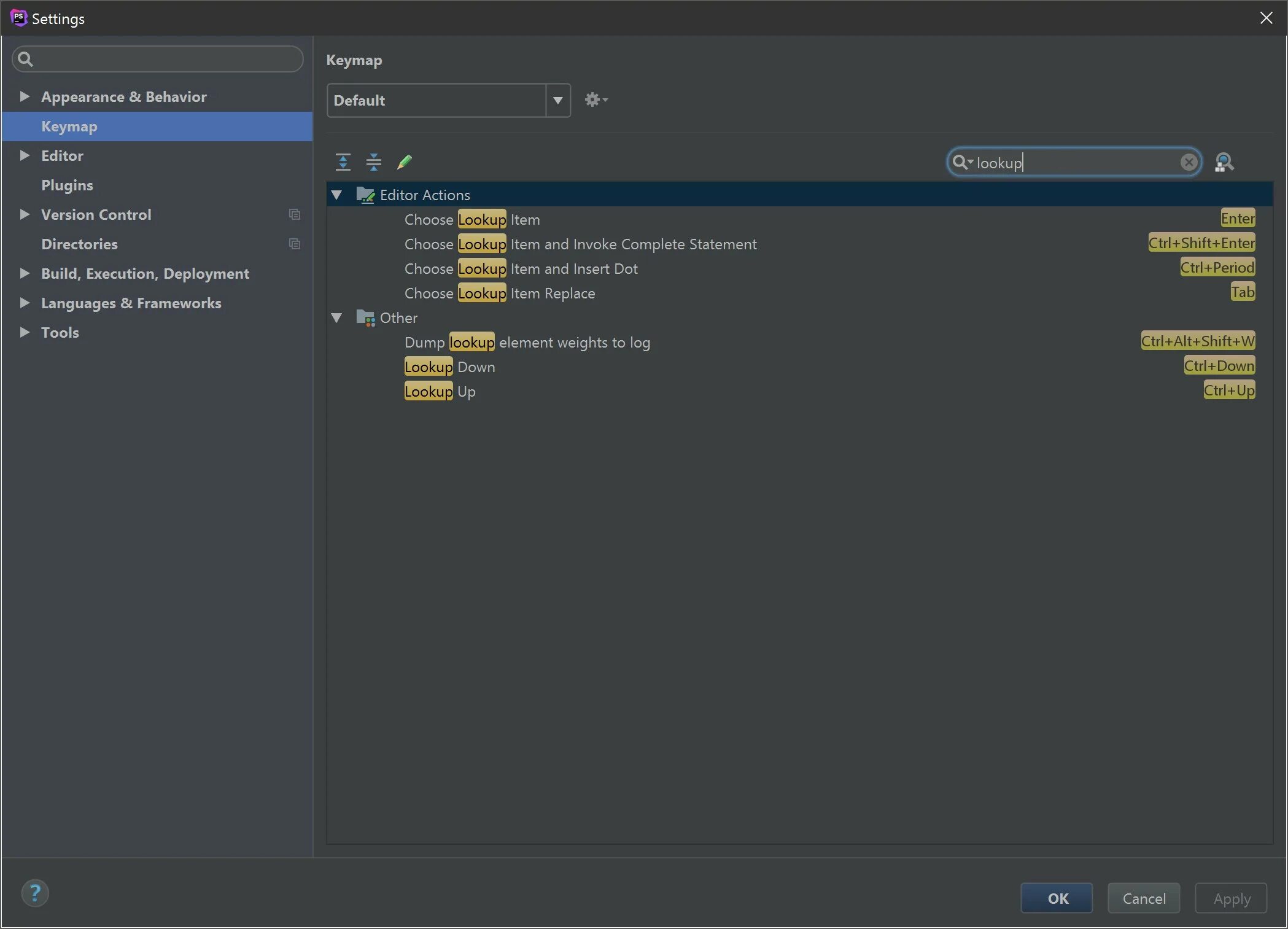Screen dimensions: 1288x929
Task: Click the Collapse All toolbar icon
Action: 373,162
